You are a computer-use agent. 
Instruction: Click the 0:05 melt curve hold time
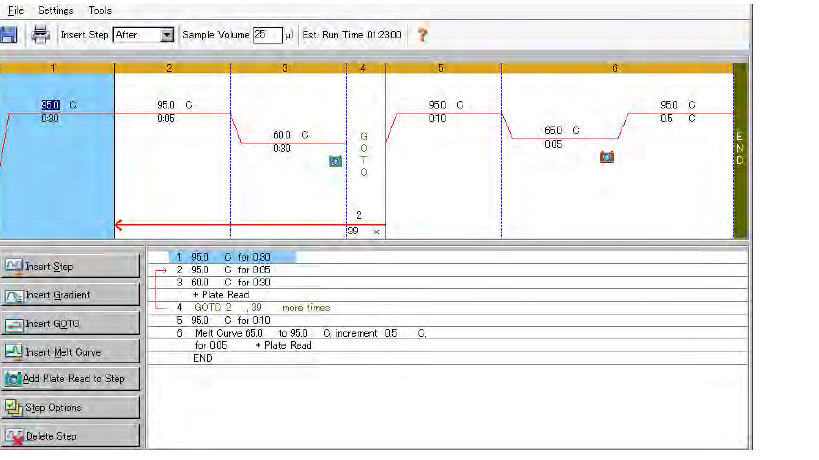553,144
